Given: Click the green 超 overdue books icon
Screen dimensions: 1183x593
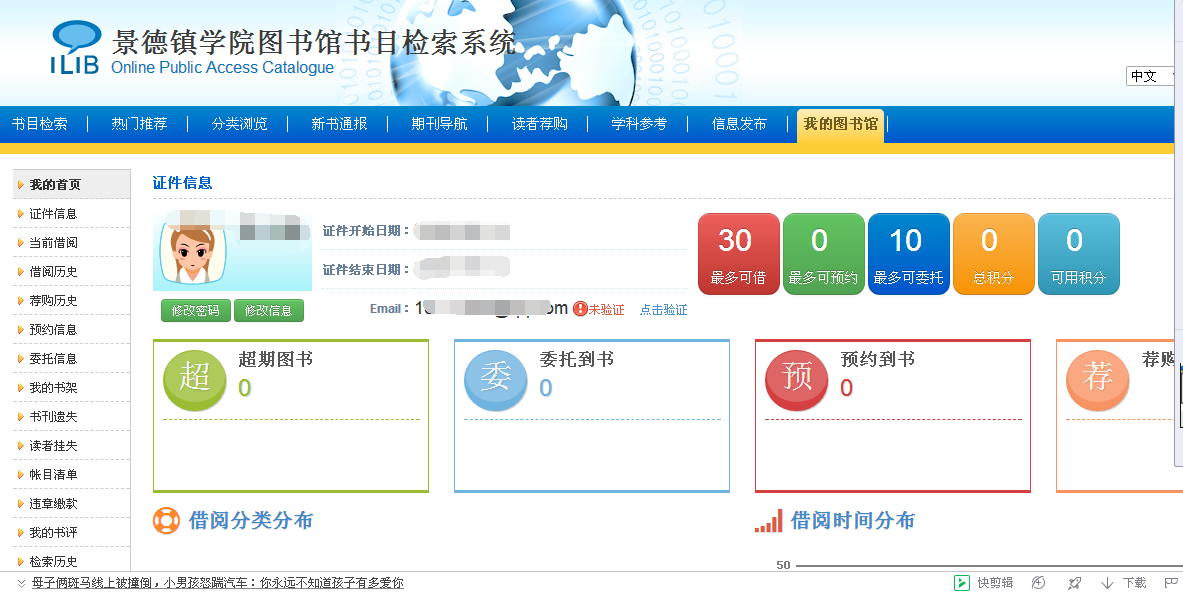Looking at the screenshot, I should (194, 378).
